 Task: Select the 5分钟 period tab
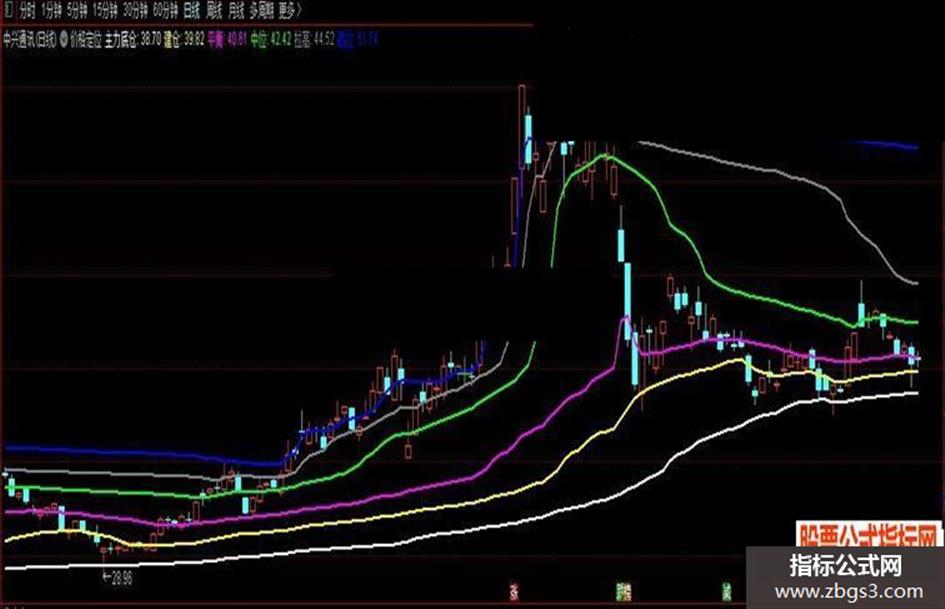pos(77,10)
